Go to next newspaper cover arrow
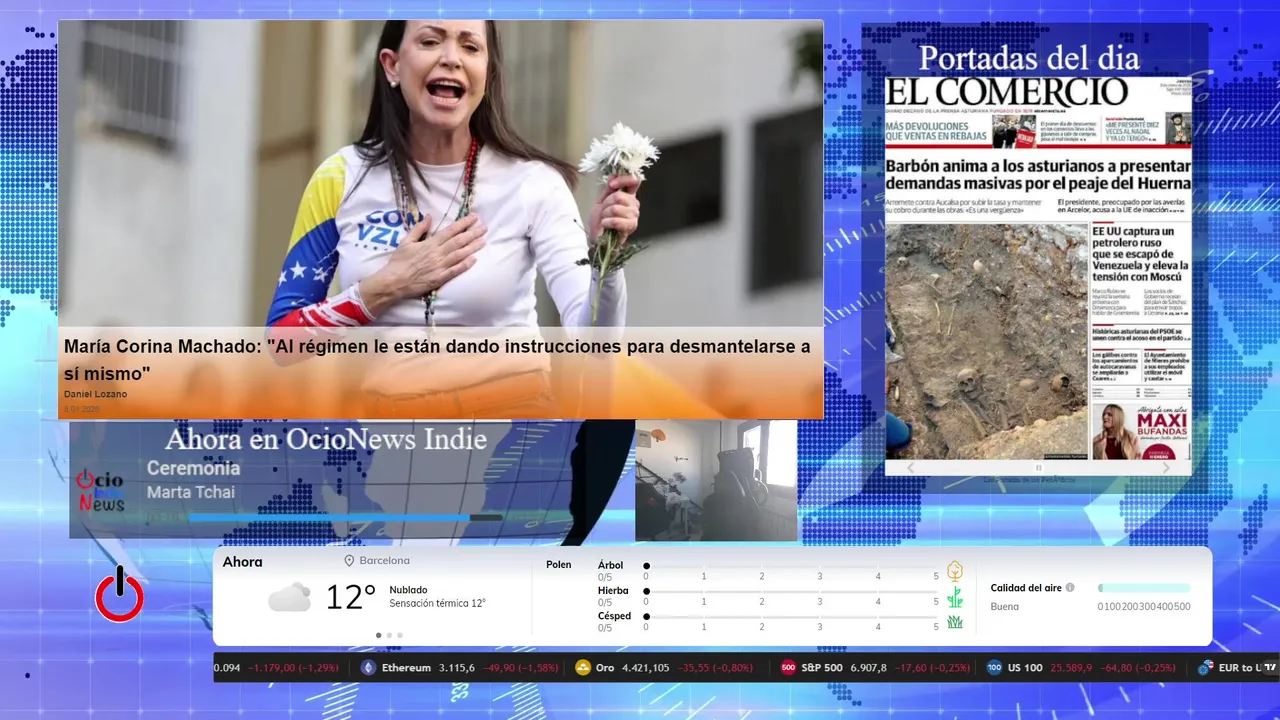The width and height of the screenshot is (1280, 720). click(x=1166, y=468)
